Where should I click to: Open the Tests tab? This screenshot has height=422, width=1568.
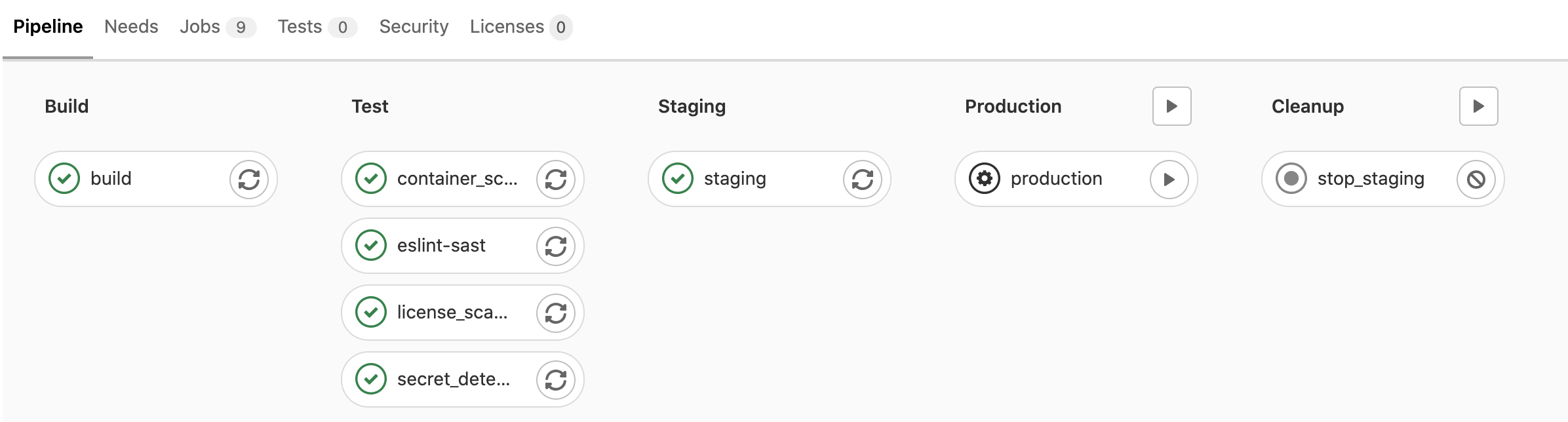[x=317, y=27]
